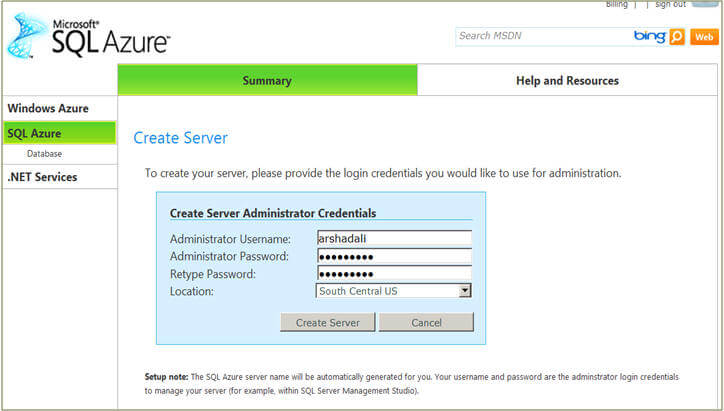The width and height of the screenshot is (724, 411).
Task: Click the Administrator Password field
Action: [x=394, y=256]
